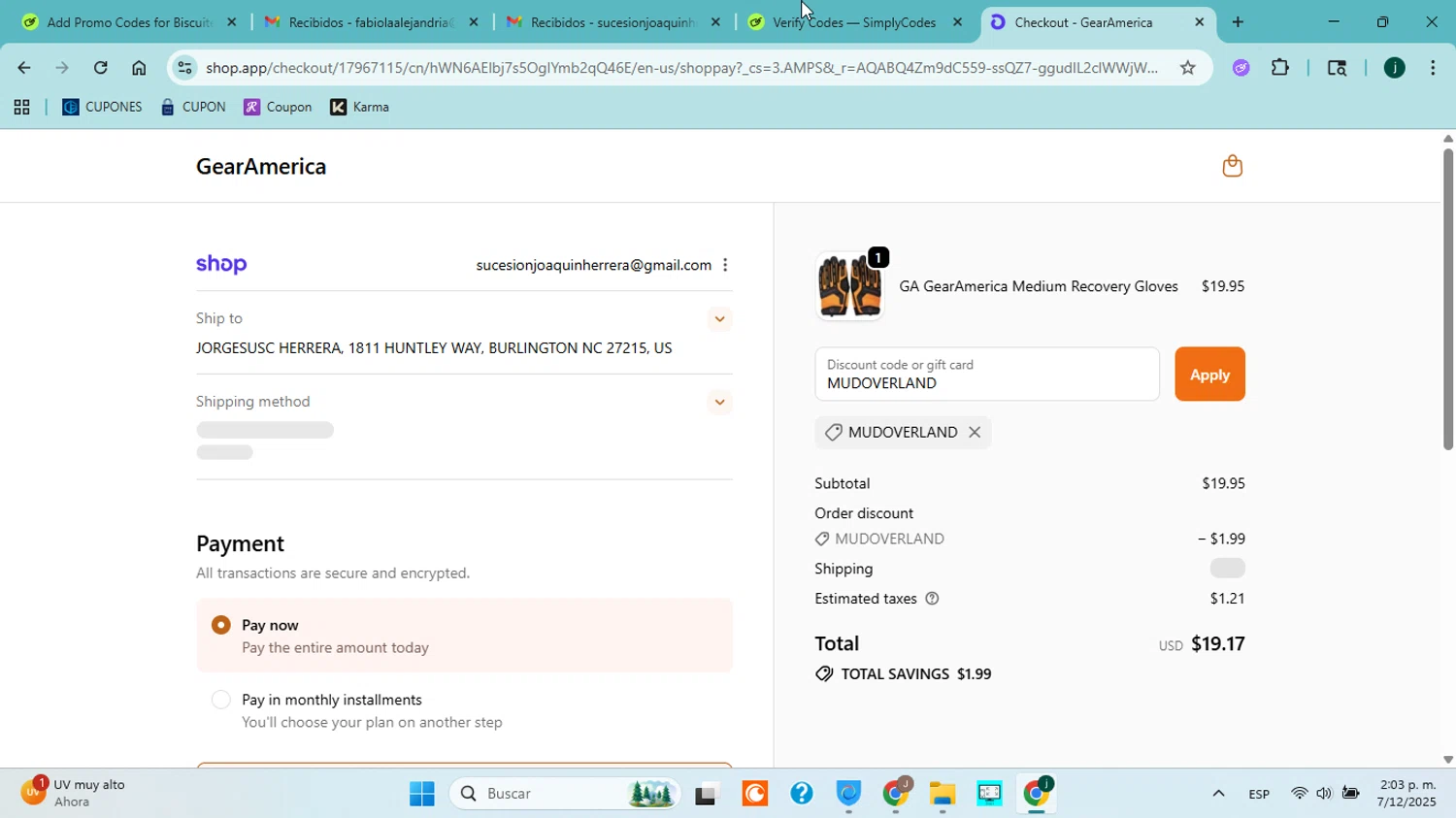Image resolution: width=1456 pixels, height=818 pixels.
Task: Apply the discount code
Action: [1209, 375]
